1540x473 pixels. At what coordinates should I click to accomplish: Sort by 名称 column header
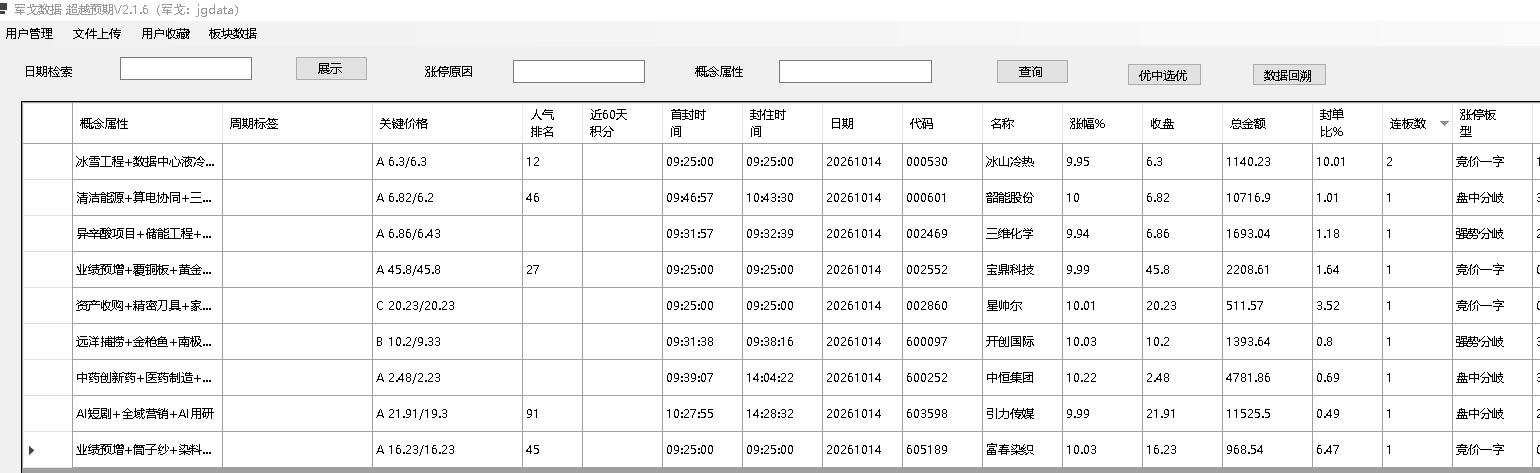1022,124
